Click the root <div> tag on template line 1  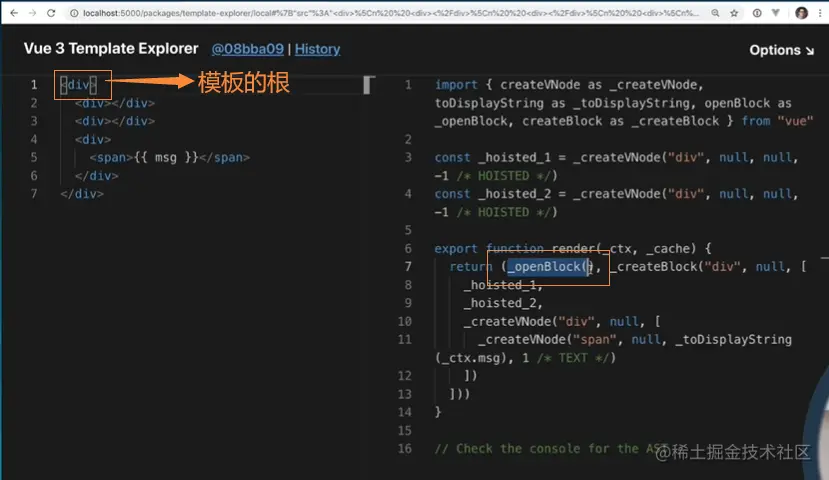click(x=78, y=85)
